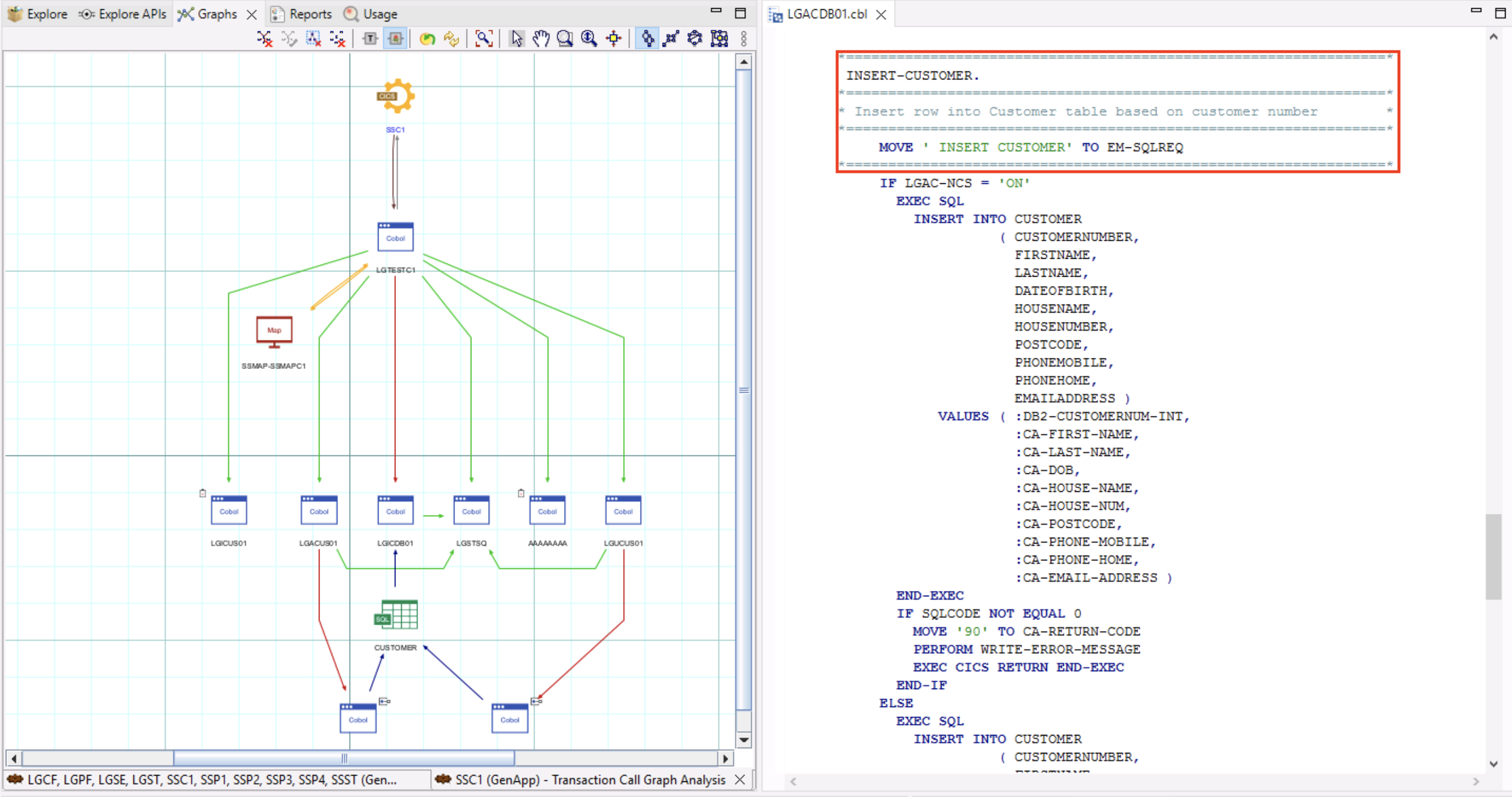
Task: Open the LGCF, LGPF, LGSE graph tab
Action: point(211,780)
